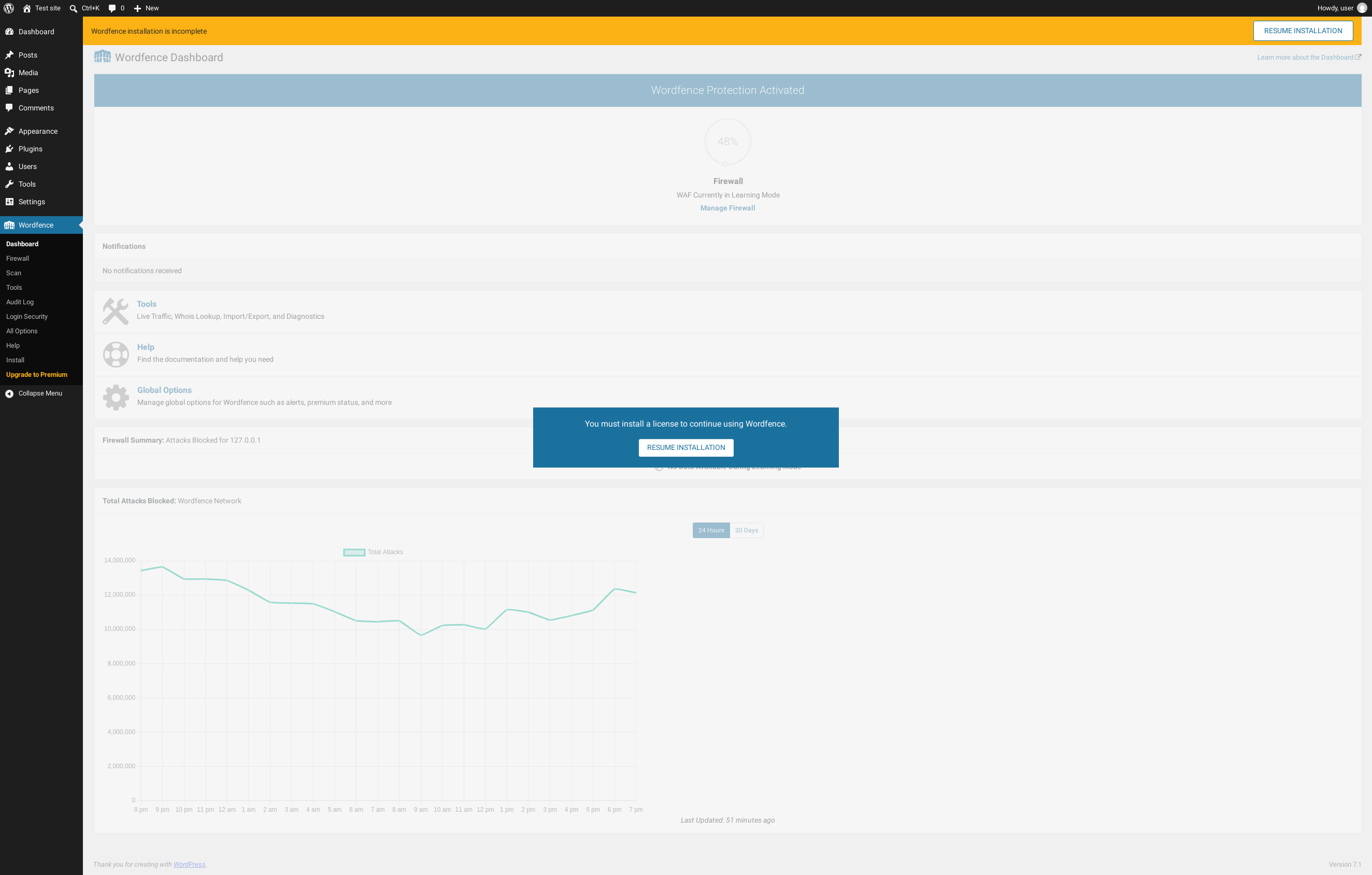This screenshot has height=875, width=1372.
Task: Click the Users person icon
Action: (9, 166)
